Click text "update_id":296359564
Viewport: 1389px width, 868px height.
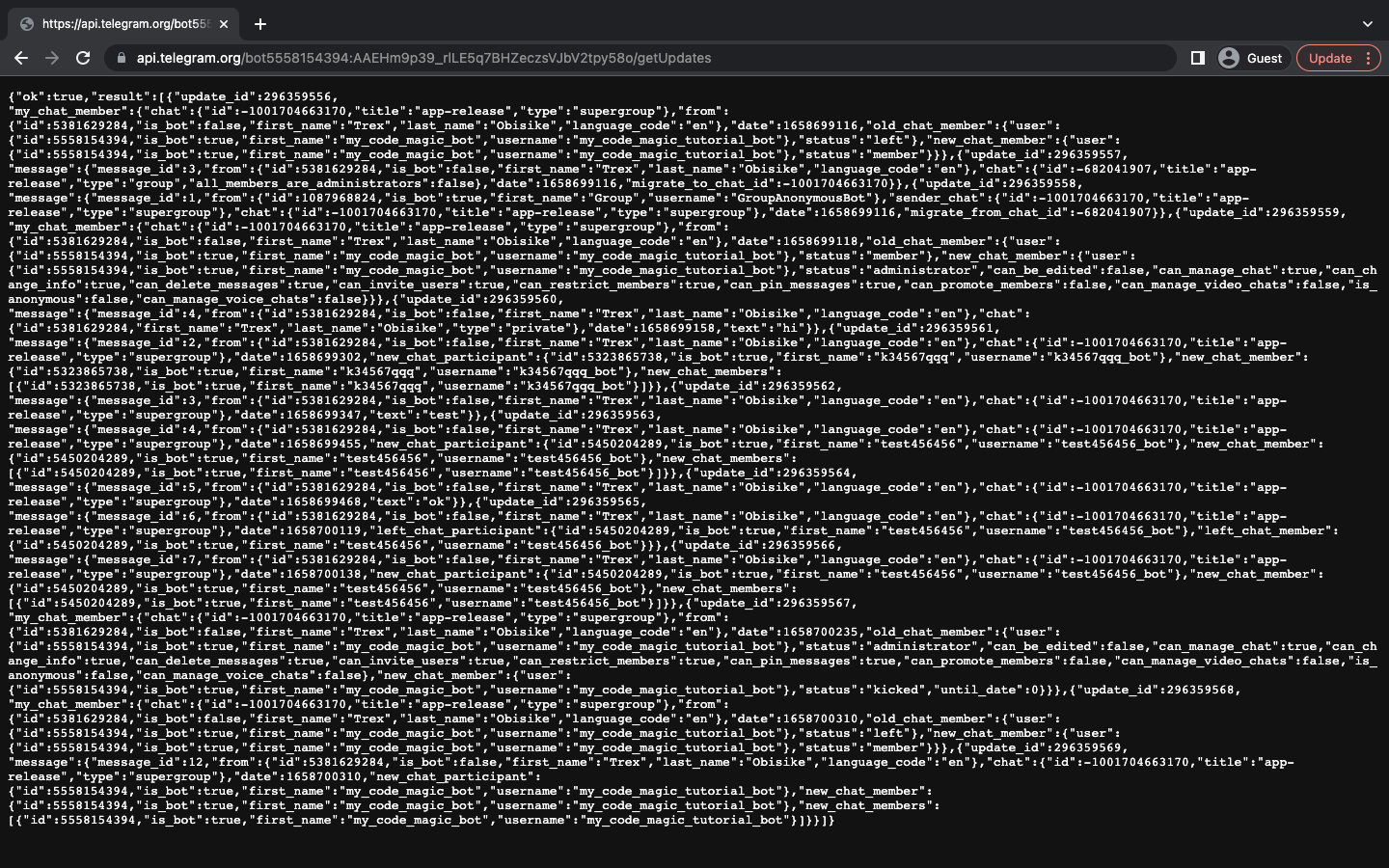point(774,473)
